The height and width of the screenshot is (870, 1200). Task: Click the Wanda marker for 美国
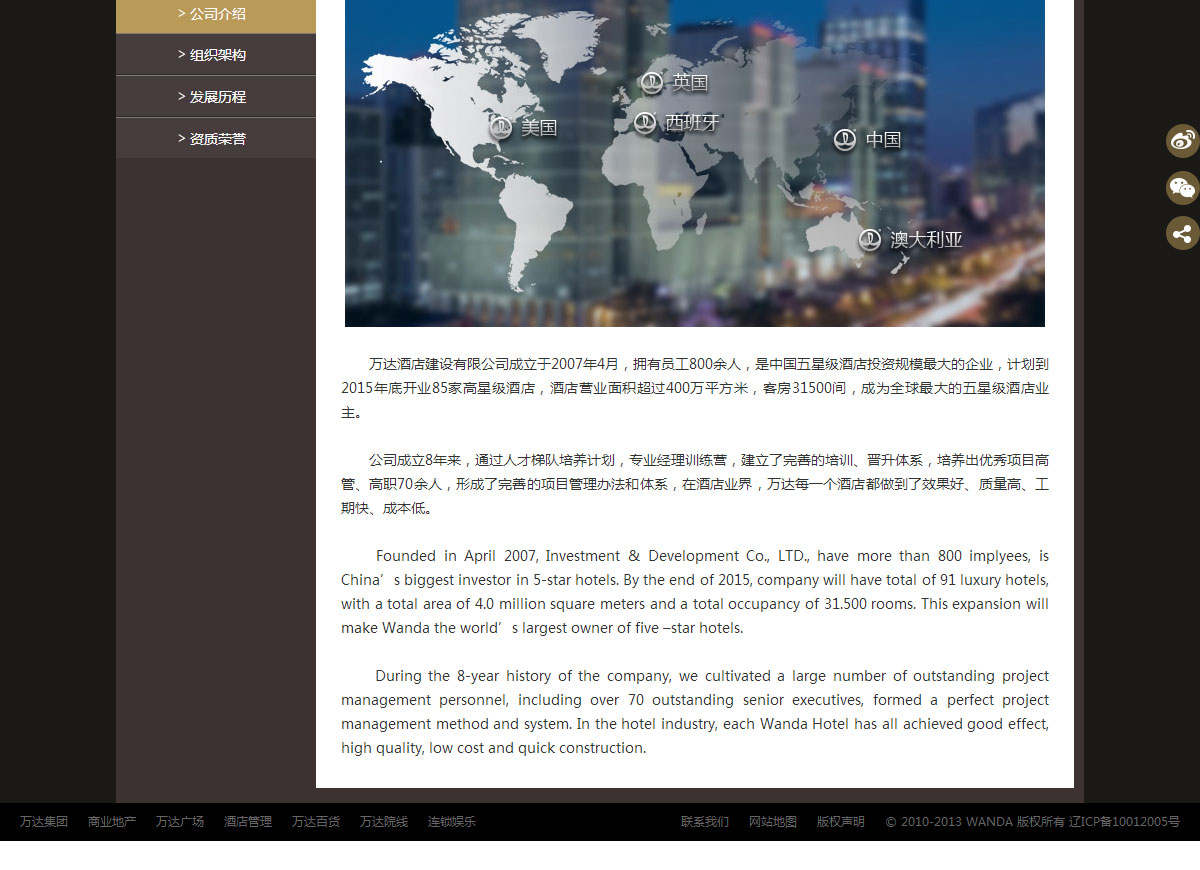pyautogui.click(x=501, y=128)
